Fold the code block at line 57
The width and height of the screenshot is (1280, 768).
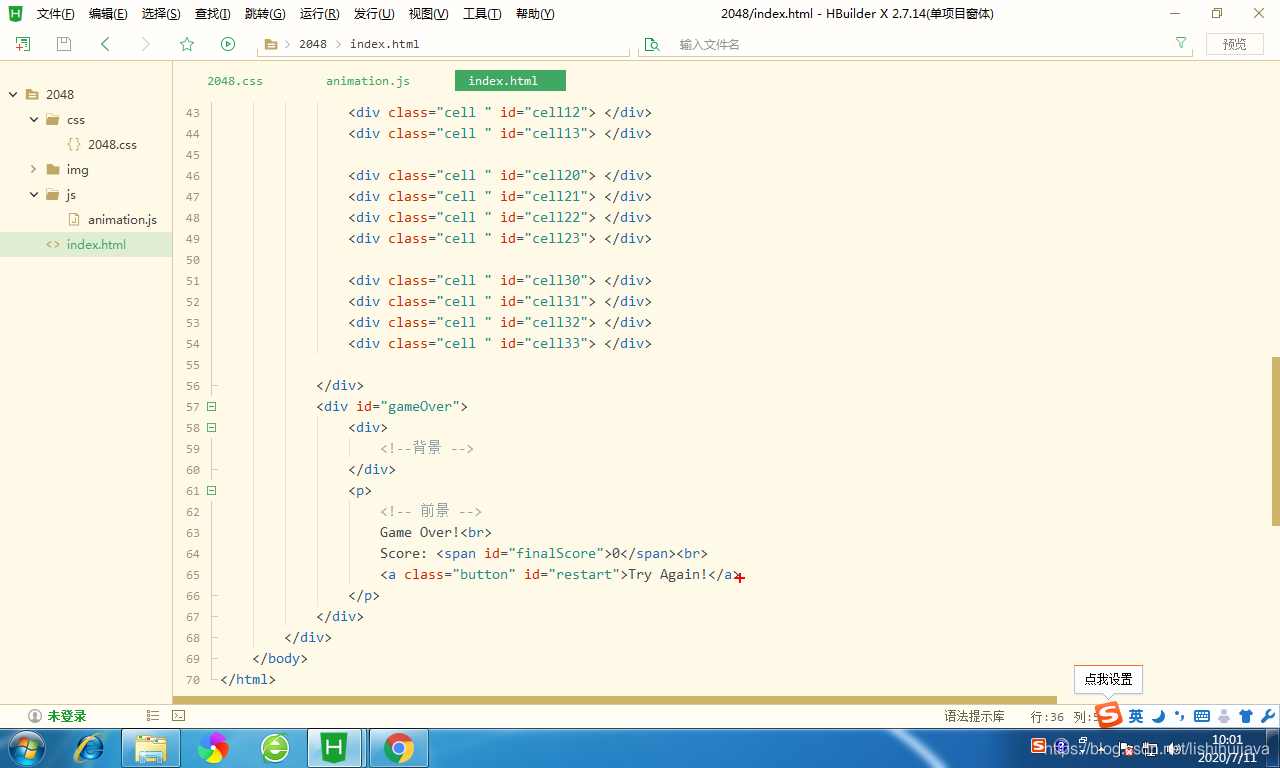[211, 407]
